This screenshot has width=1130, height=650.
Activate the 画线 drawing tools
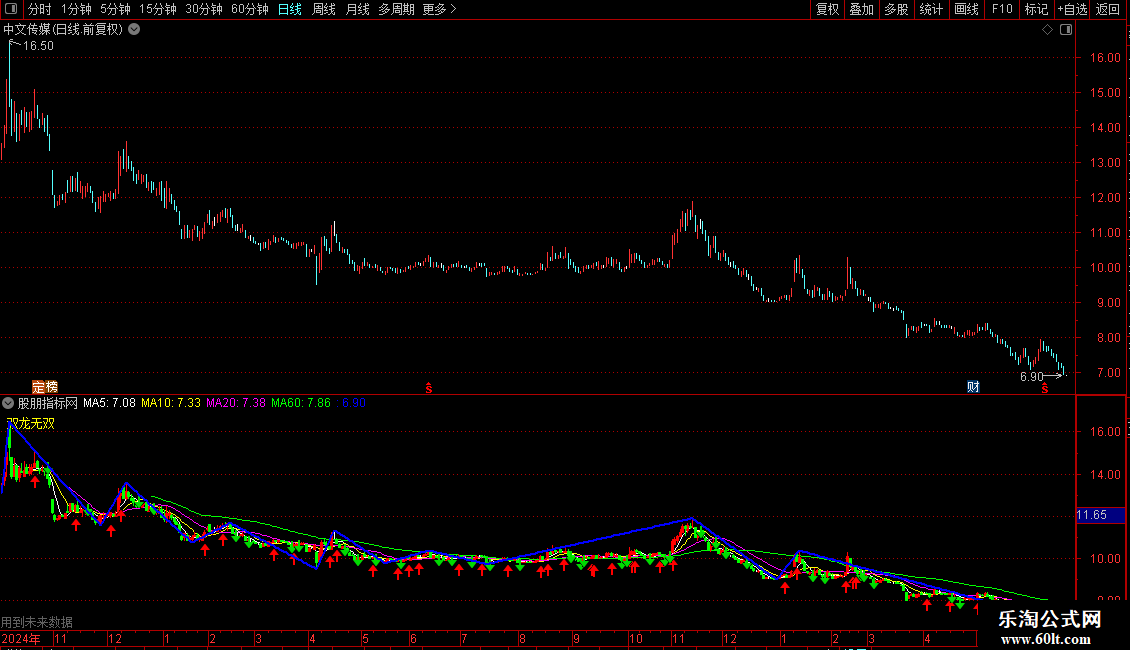point(966,9)
